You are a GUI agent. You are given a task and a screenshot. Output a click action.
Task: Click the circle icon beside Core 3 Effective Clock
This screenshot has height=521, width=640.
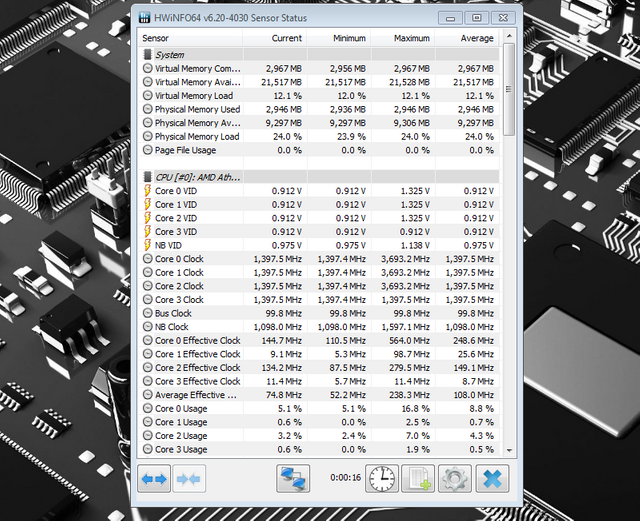pos(147,381)
